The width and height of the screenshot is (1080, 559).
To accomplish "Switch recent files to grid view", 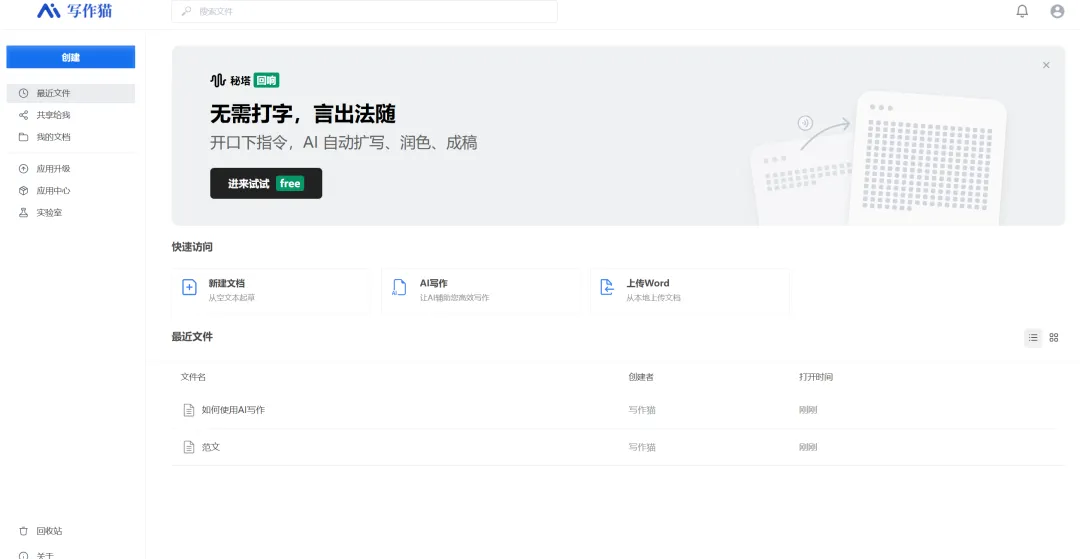I will (x=1054, y=337).
